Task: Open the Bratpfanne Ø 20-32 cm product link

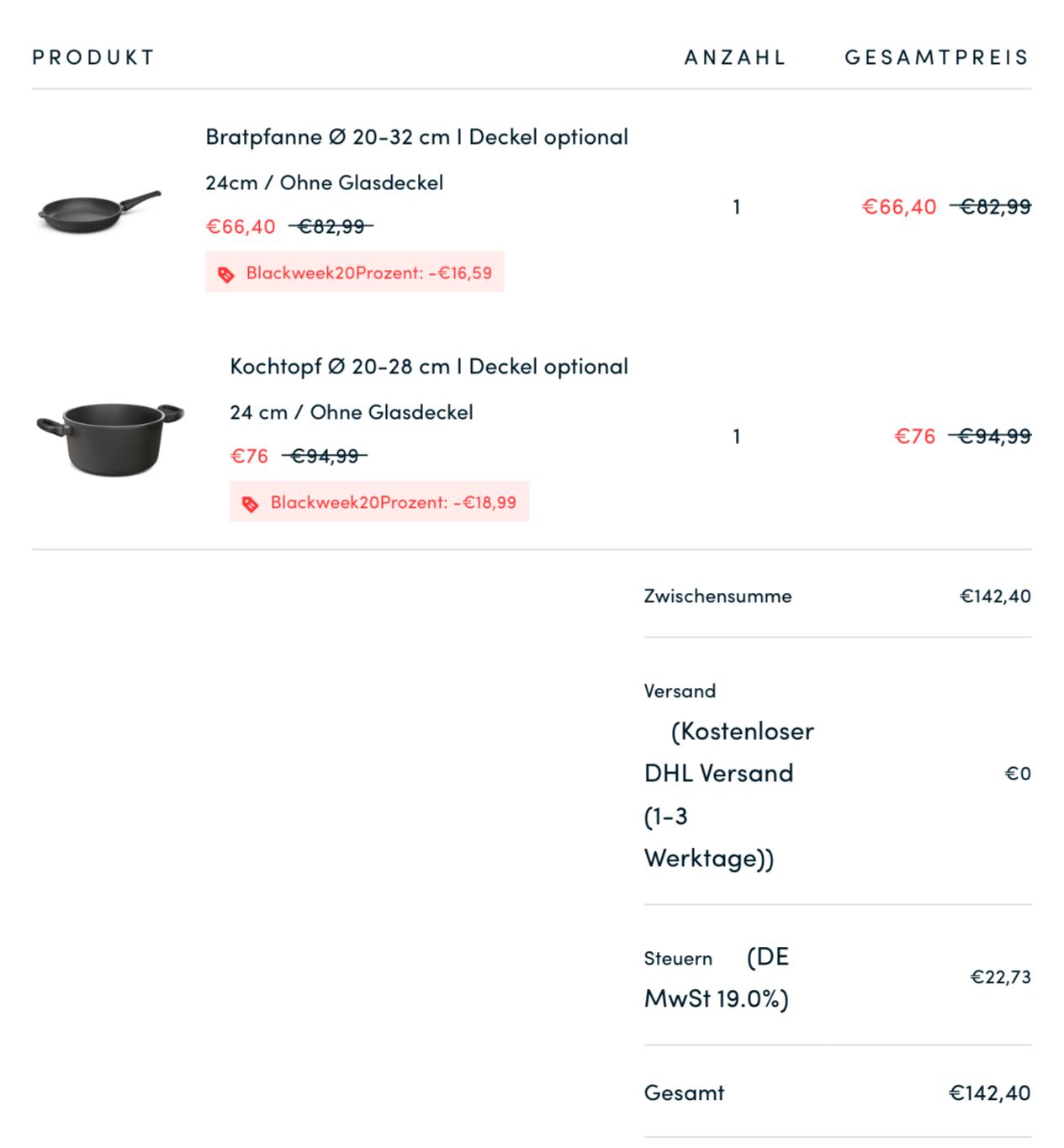Action: (x=416, y=137)
